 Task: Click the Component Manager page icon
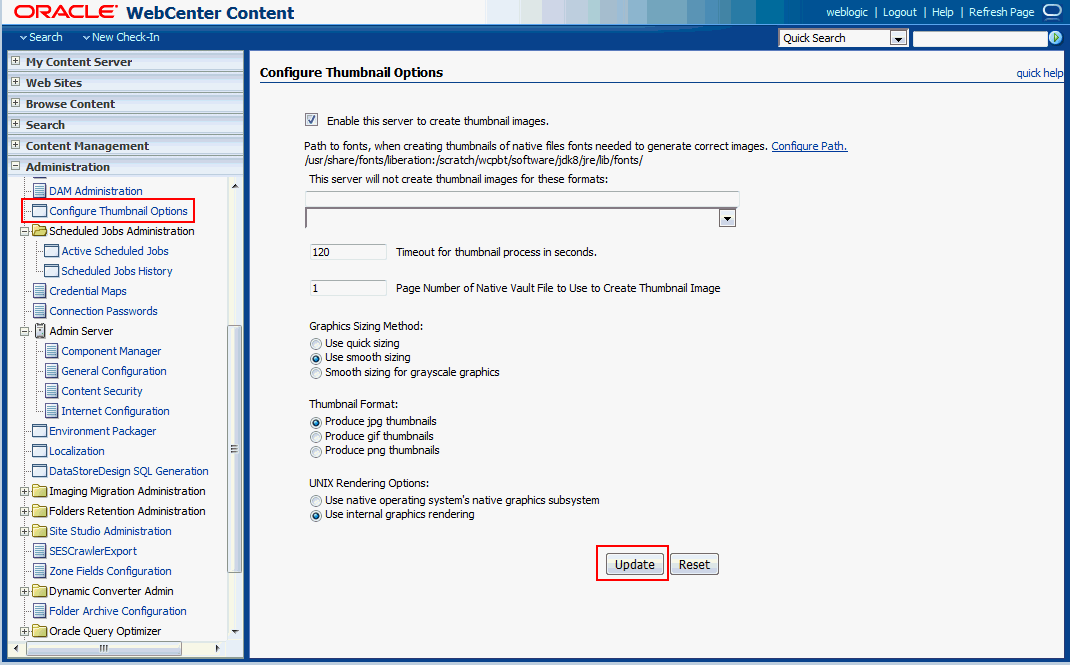(52, 351)
